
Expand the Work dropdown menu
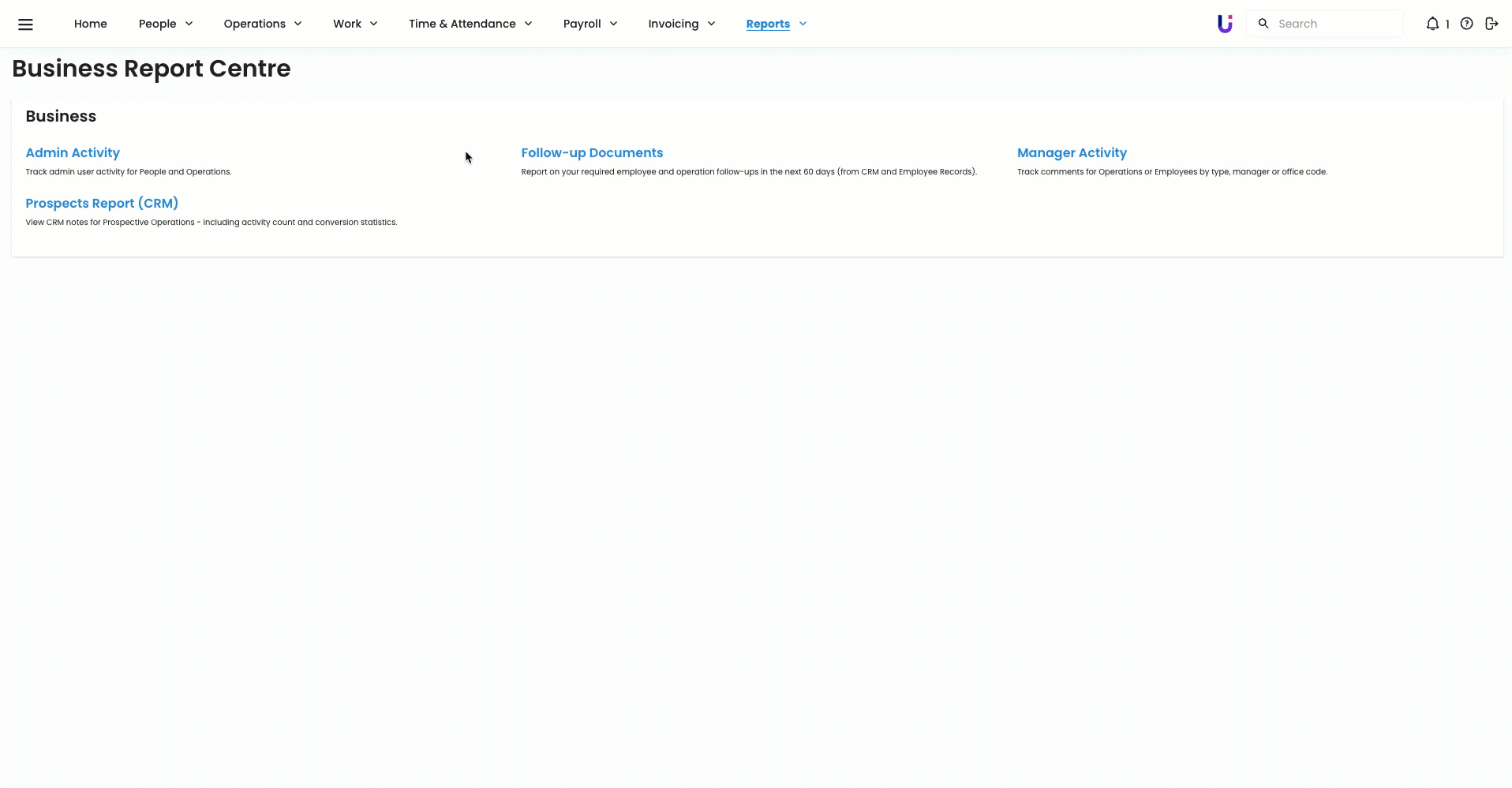(354, 24)
